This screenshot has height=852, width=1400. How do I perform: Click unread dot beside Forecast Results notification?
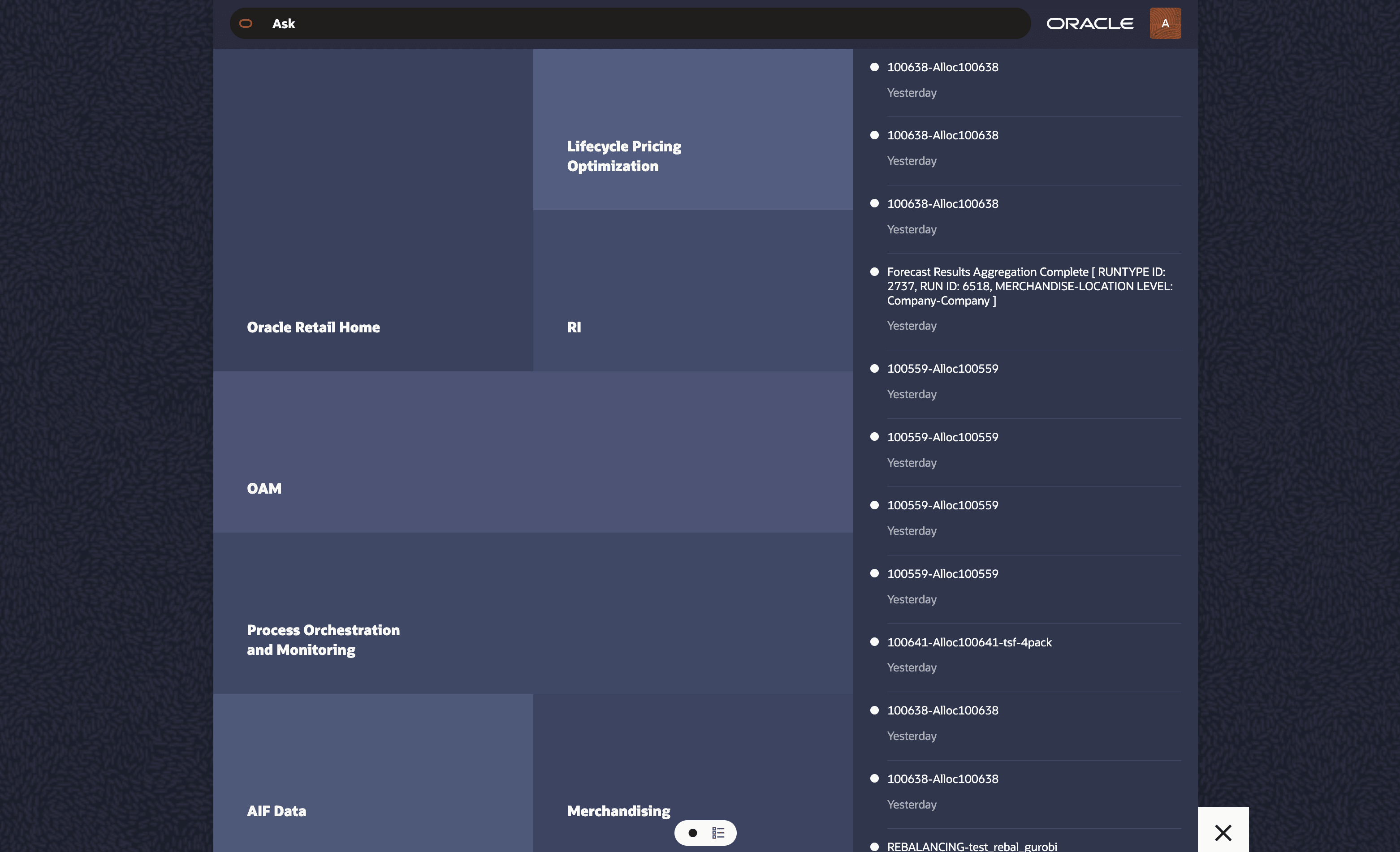874,271
